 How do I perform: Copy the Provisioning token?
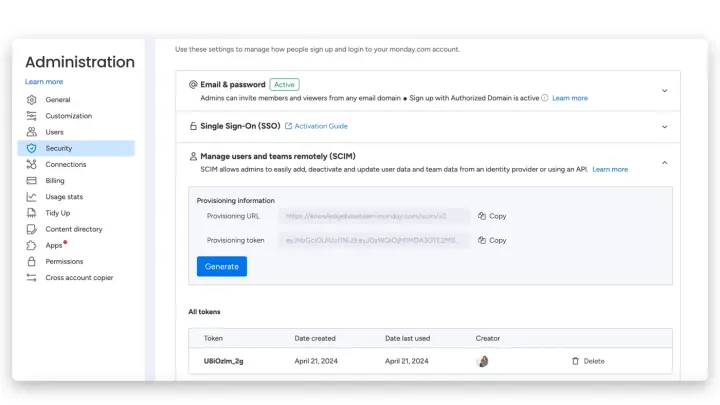click(492, 240)
